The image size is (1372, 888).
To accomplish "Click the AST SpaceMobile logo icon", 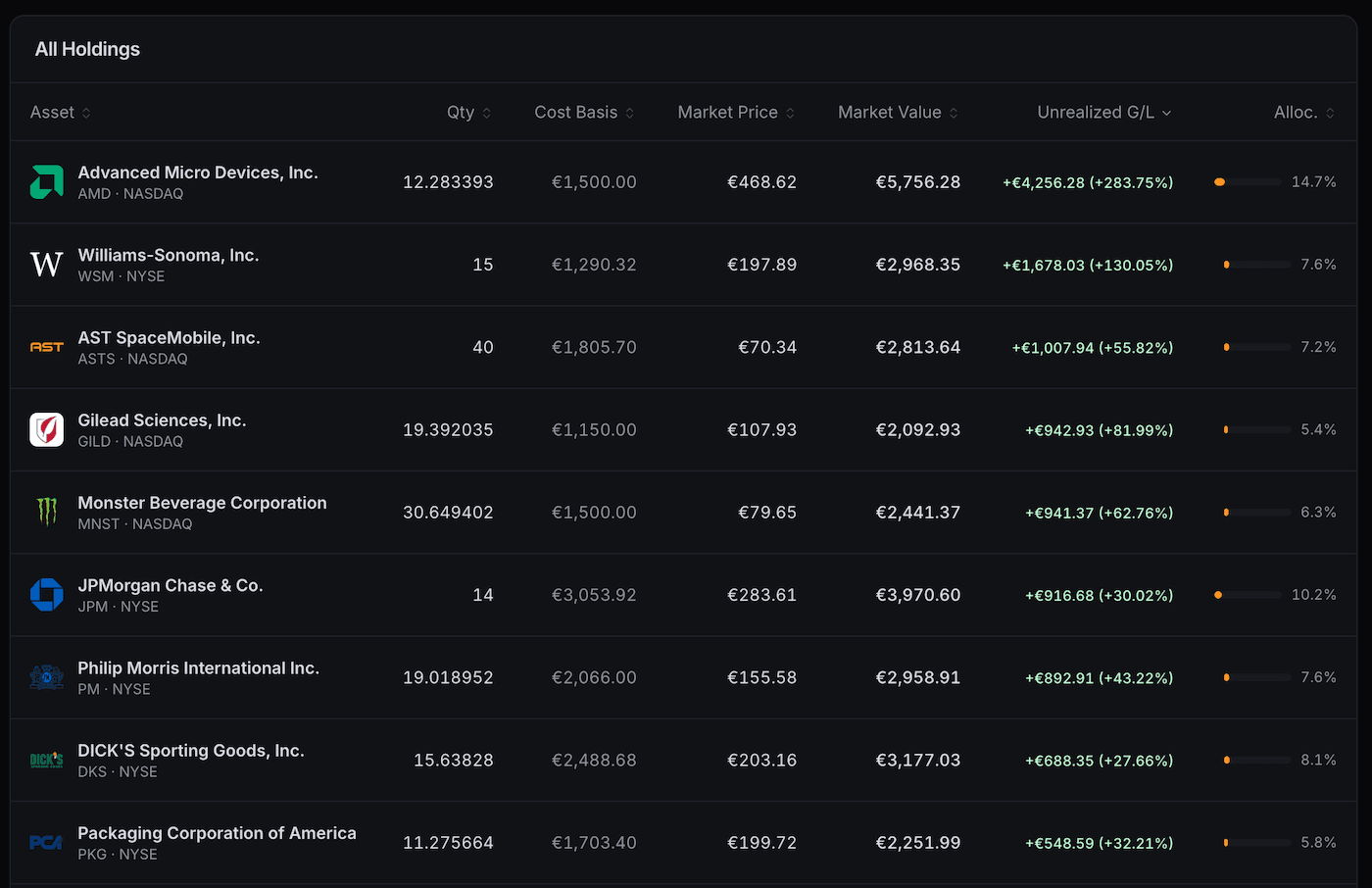I will (x=46, y=347).
